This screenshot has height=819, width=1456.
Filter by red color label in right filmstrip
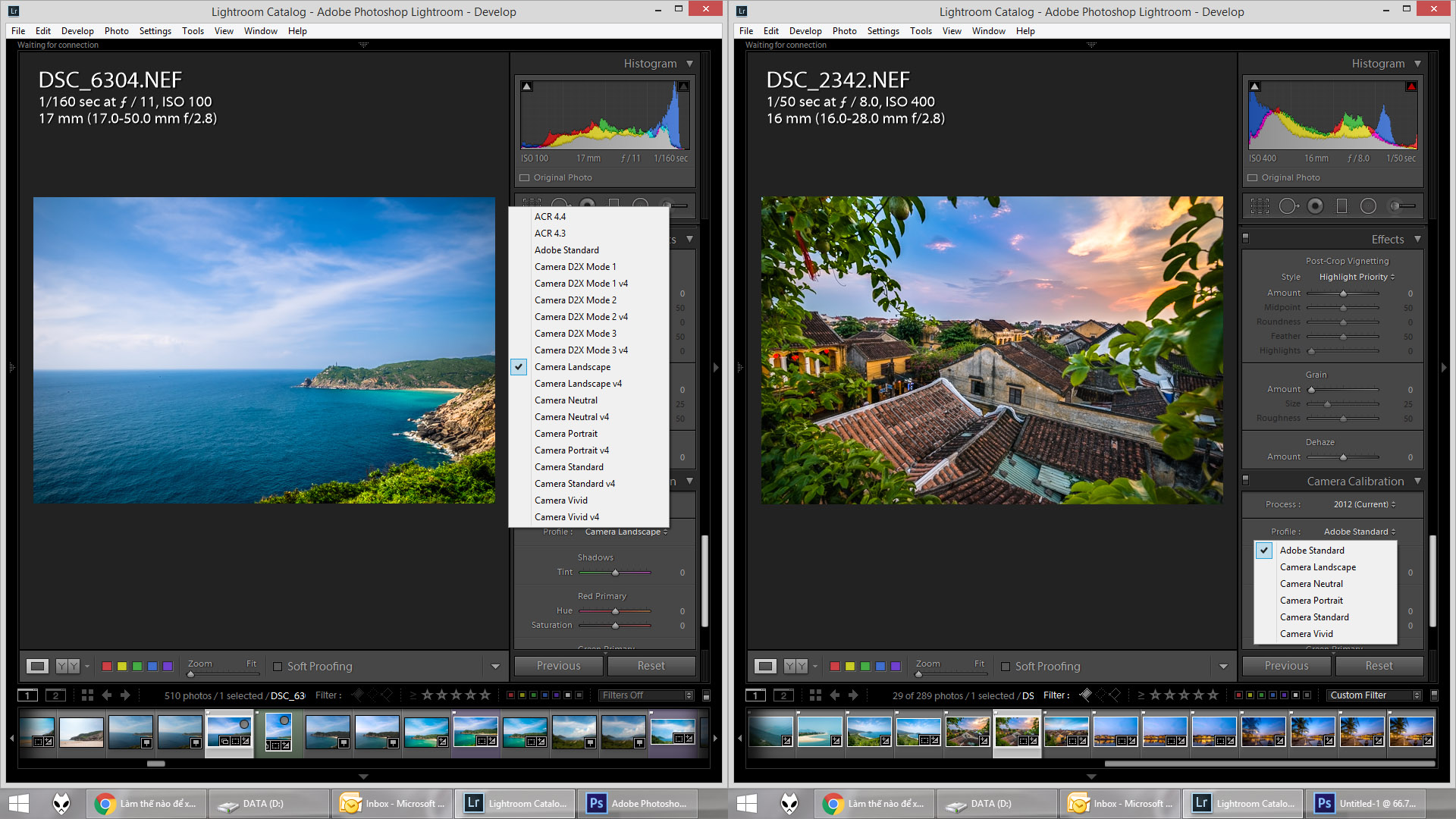(1238, 695)
